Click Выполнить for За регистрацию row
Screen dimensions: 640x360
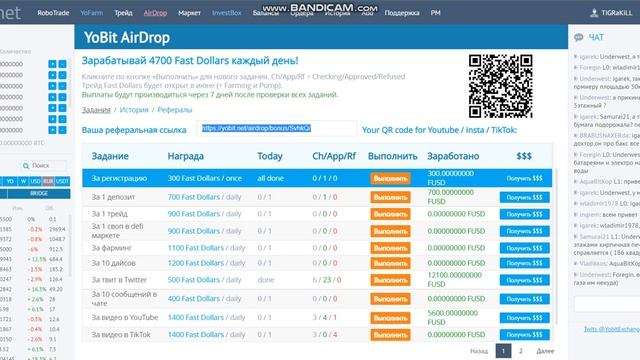390,179
